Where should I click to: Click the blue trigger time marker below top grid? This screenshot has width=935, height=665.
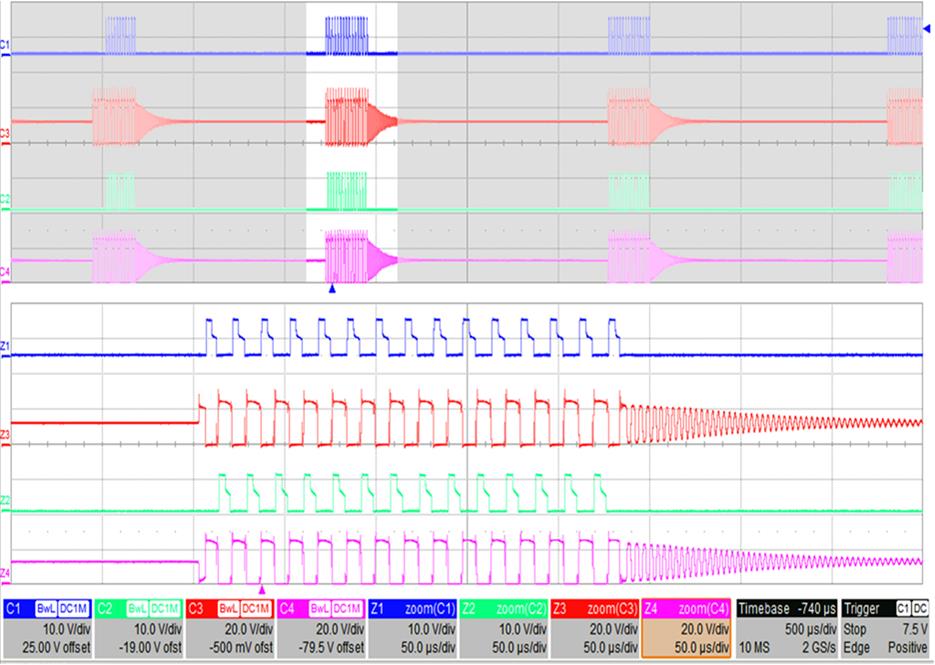click(332, 288)
